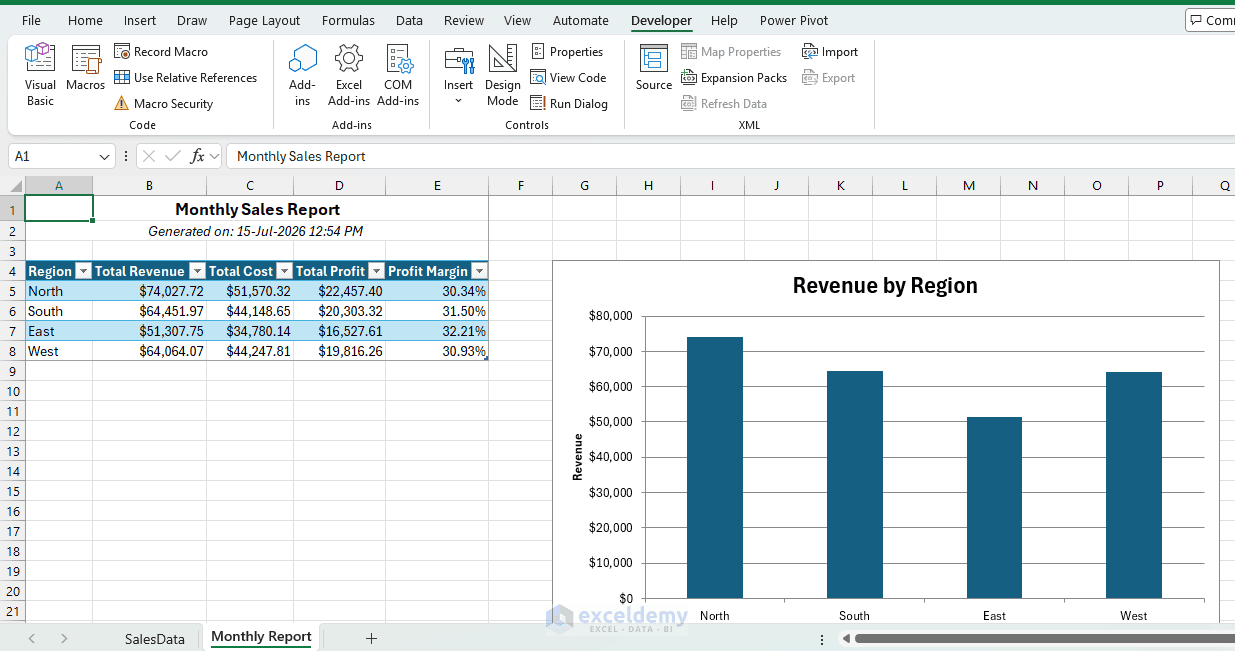Open the Review tab
Image resolution: width=1235 pixels, height=651 pixels.
[x=464, y=20]
